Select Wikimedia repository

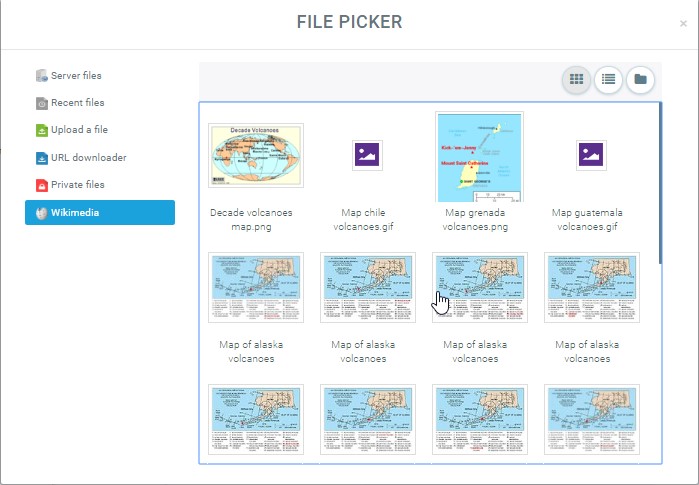pyautogui.click(x=100, y=212)
